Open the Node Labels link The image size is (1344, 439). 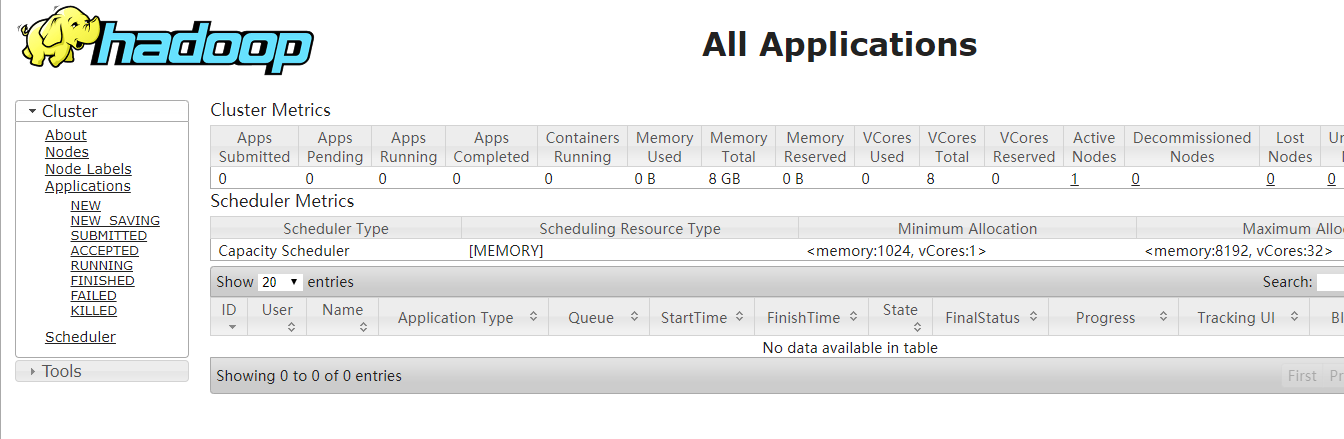click(88, 169)
